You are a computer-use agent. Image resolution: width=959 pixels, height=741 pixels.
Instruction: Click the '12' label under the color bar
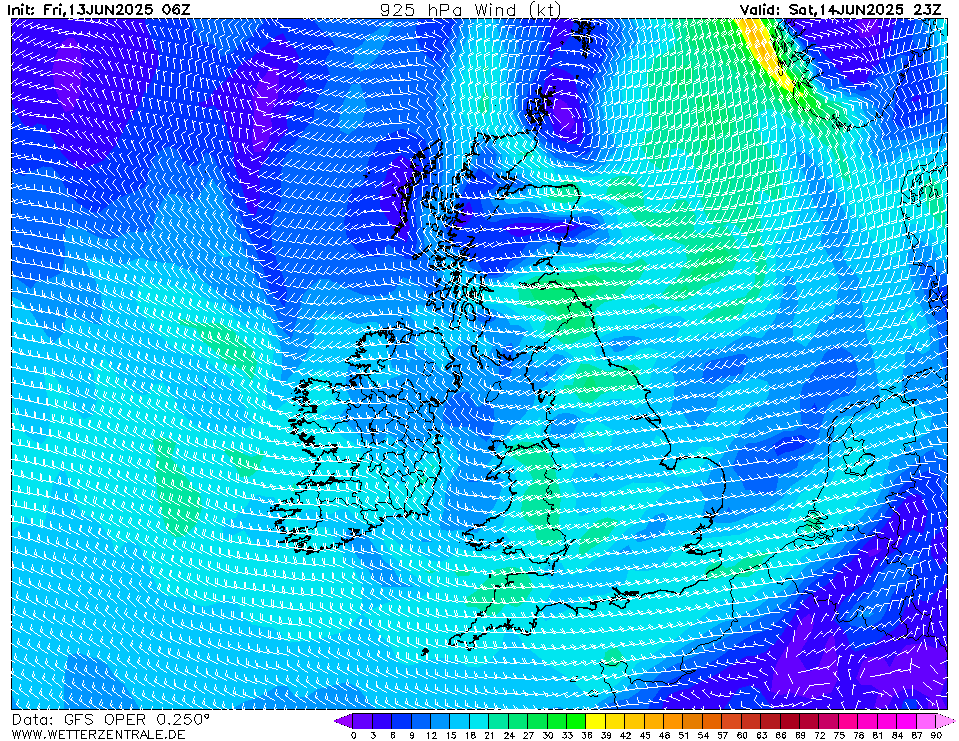pos(431,735)
